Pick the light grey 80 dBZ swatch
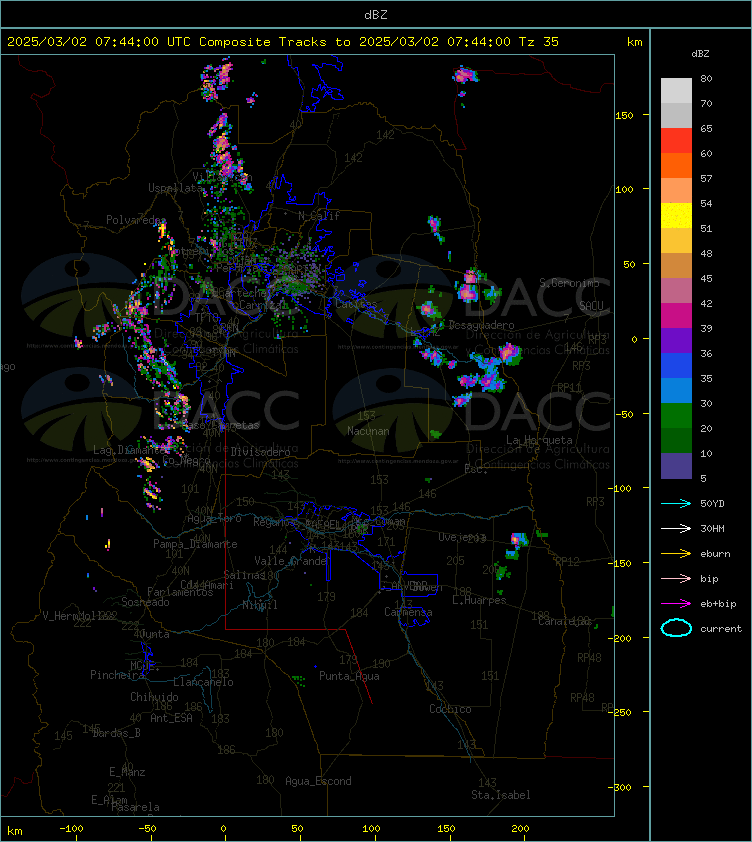This screenshot has width=752, height=842. click(x=676, y=90)
